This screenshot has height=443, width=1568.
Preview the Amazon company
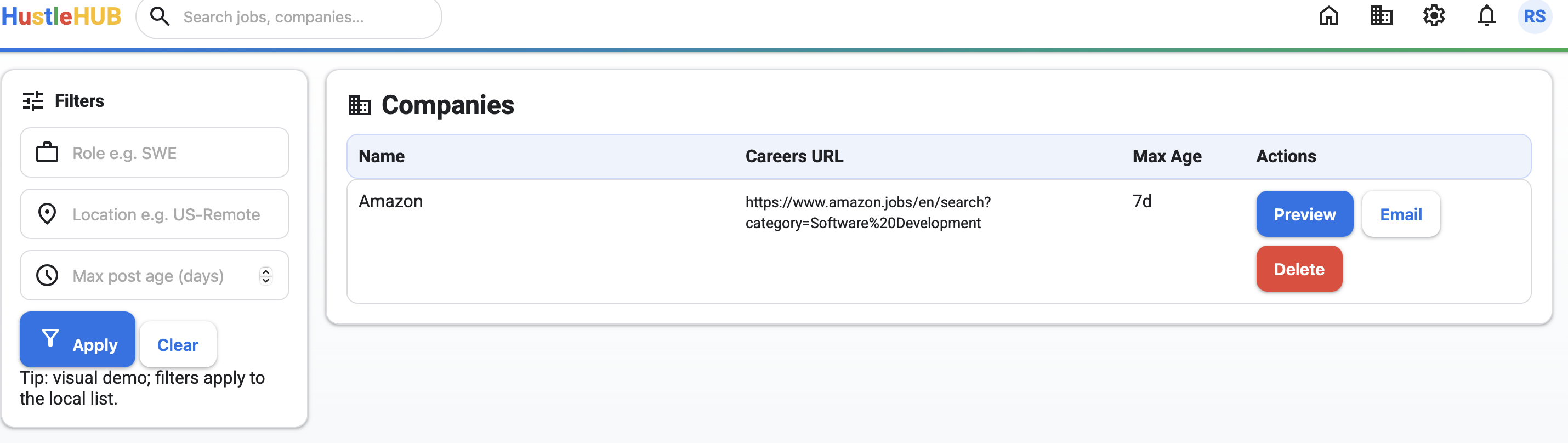1304,214
